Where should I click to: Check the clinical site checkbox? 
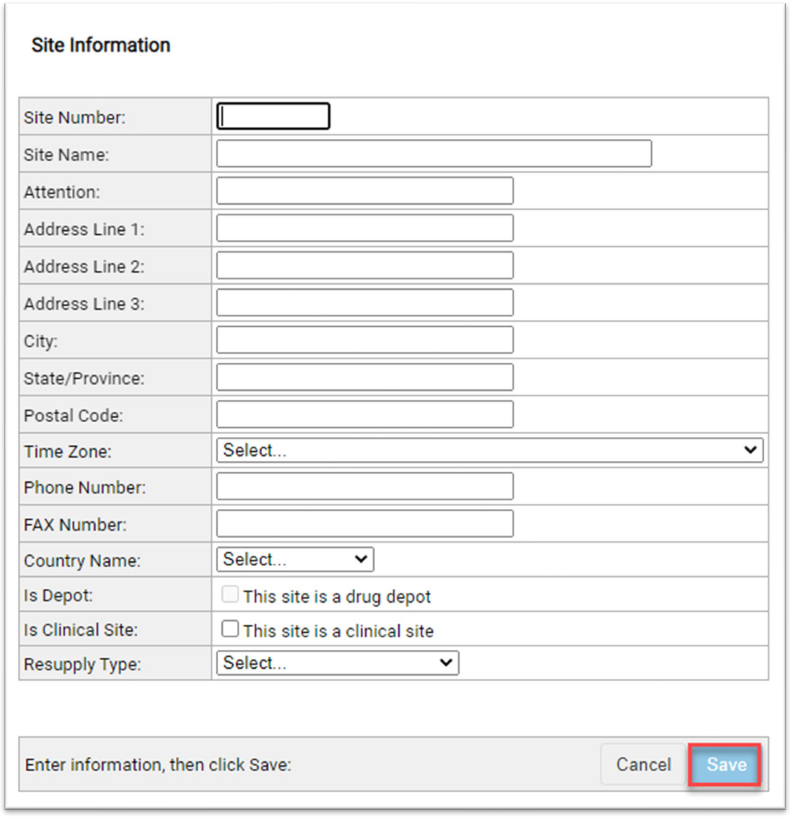pyautogui.click(x=230, y=630)
